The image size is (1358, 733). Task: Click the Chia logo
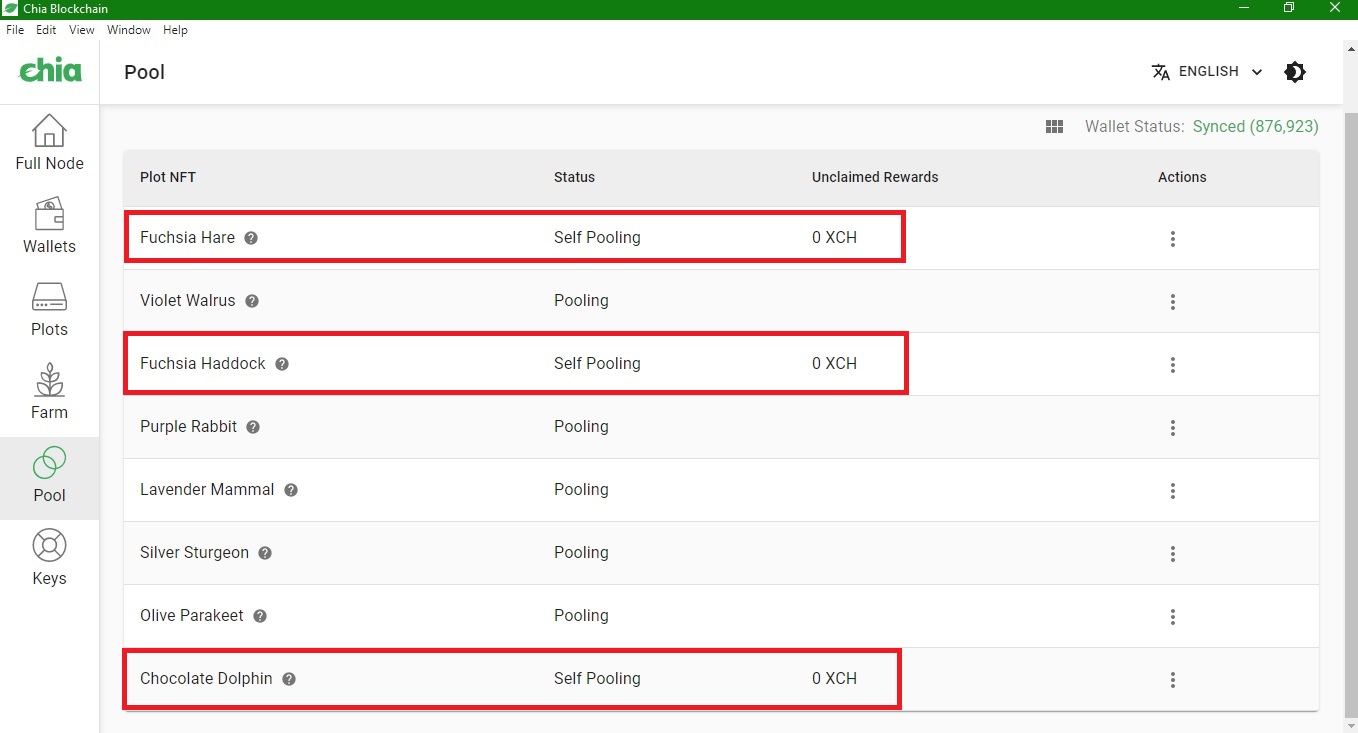point(51,71)
